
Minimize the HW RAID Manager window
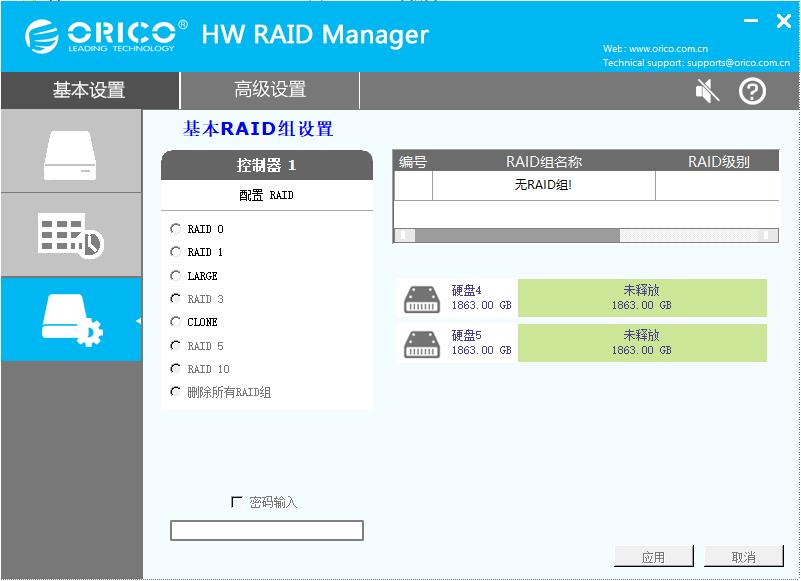750,20
